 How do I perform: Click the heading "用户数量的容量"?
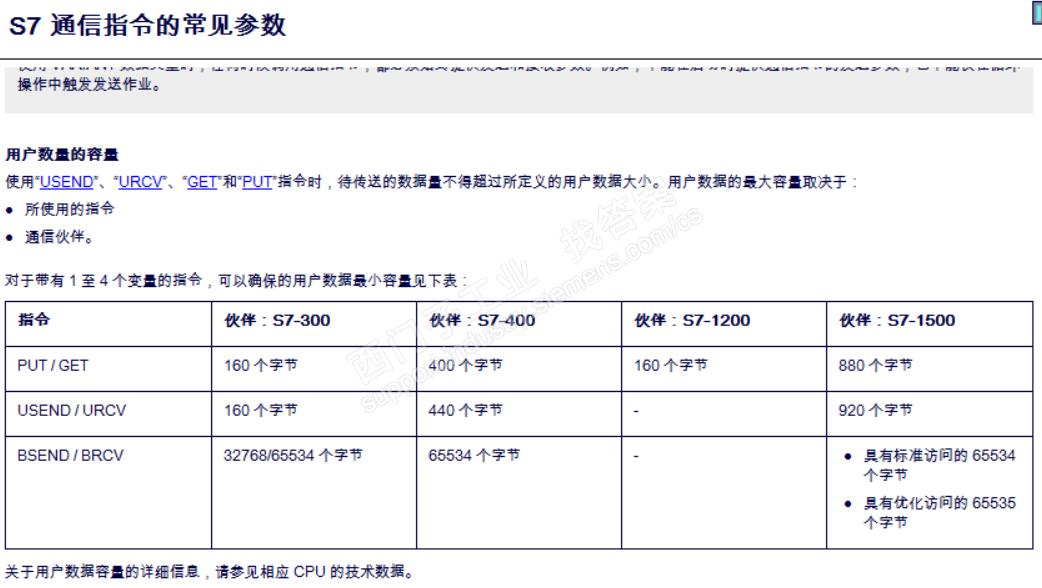(x=62, y=155)
